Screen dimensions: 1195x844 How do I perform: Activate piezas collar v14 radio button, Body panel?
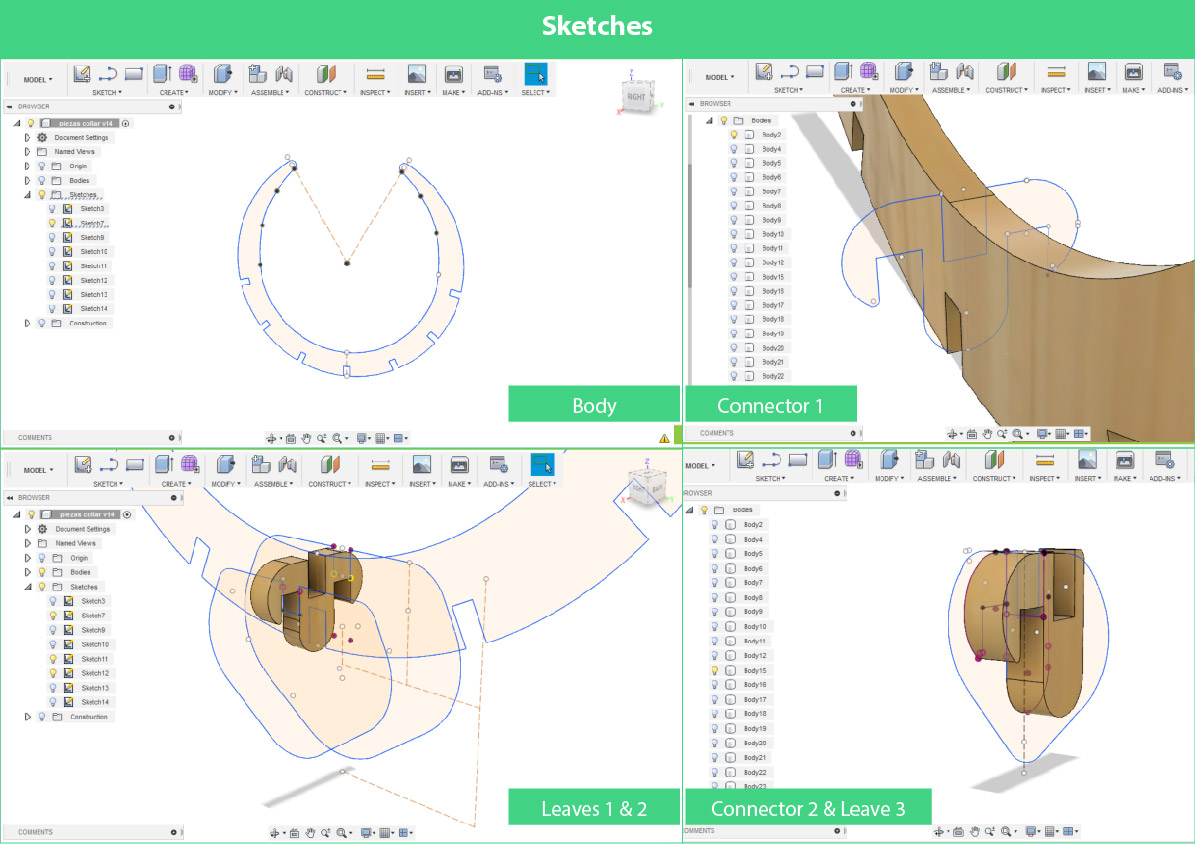click(x=126, y=123)
